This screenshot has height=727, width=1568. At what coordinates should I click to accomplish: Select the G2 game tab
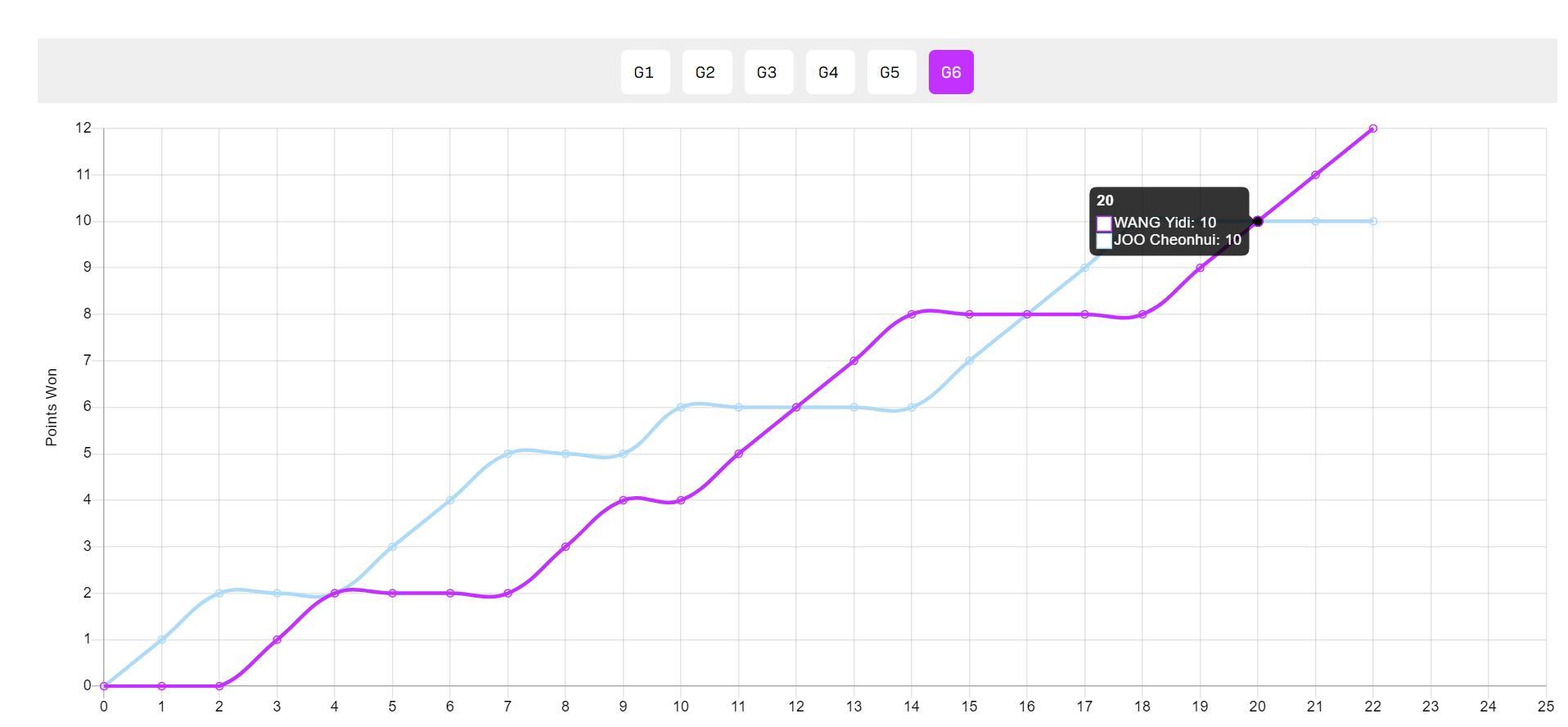click(x=706, y=72)
